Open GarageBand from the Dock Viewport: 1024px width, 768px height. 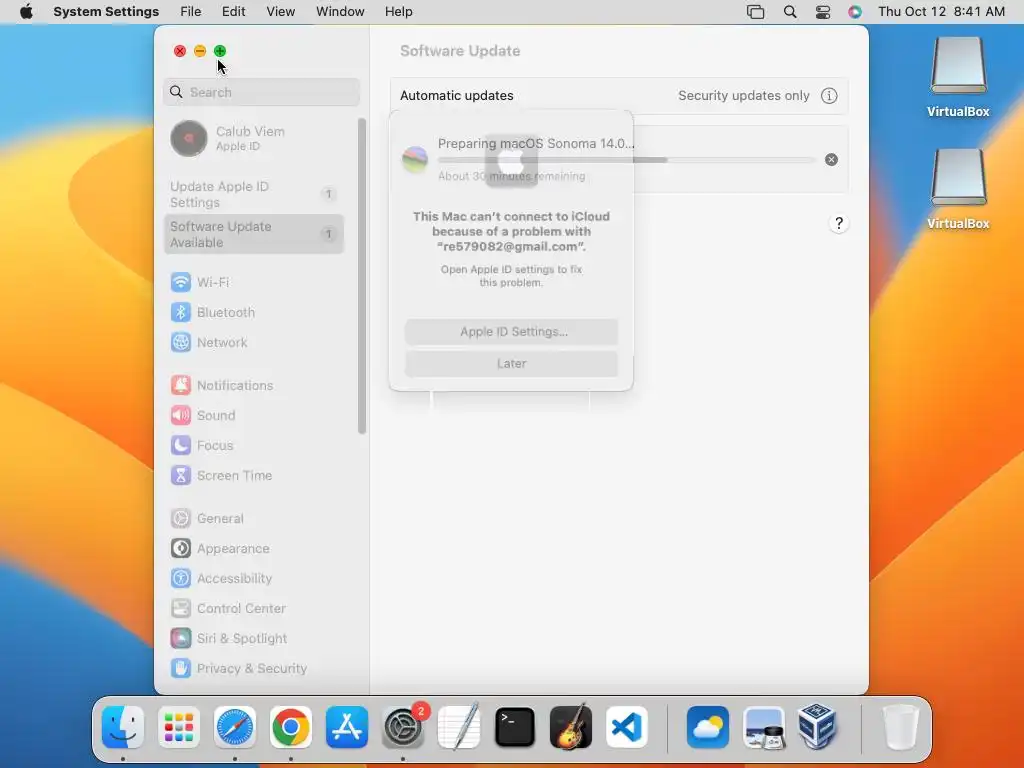point(571,727)
